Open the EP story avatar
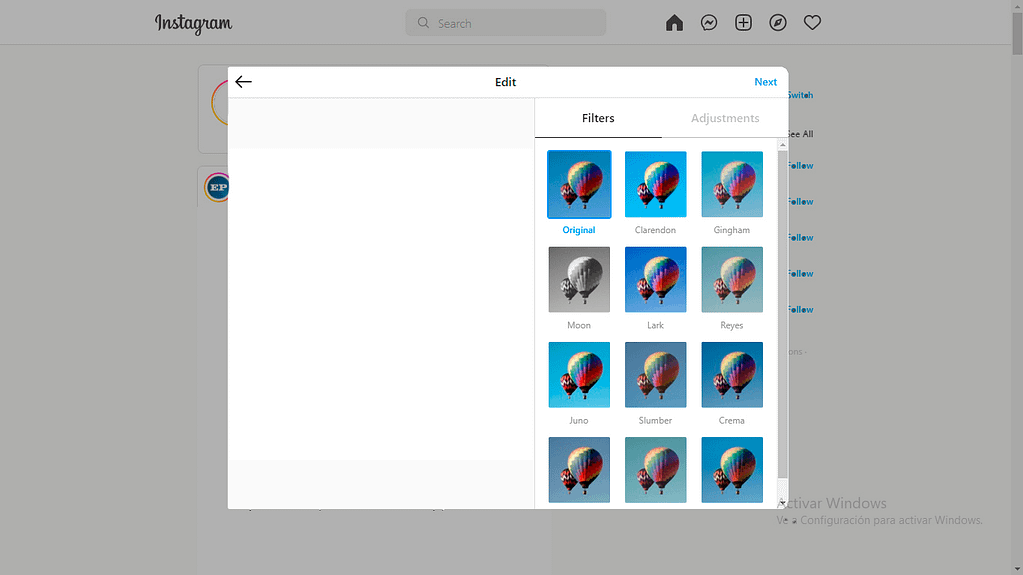Image resolution: width=1023 pixels, height=575 pixels. click(217, 187)
